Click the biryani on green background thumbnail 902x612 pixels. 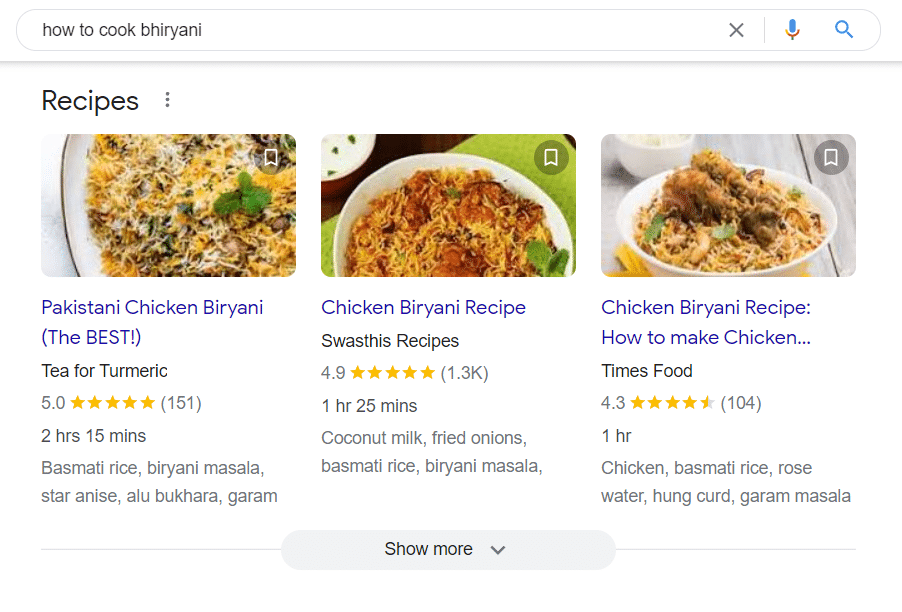pos(448,205)
